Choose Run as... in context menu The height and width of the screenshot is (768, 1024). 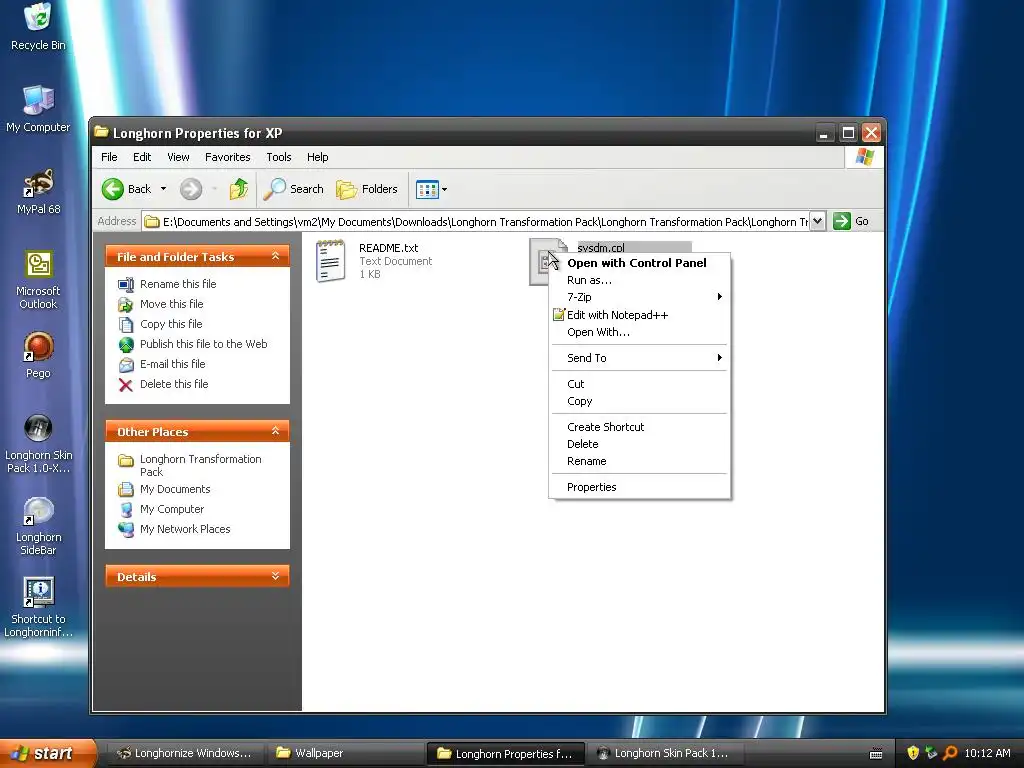pyautogui.click(x=640, y=280)
